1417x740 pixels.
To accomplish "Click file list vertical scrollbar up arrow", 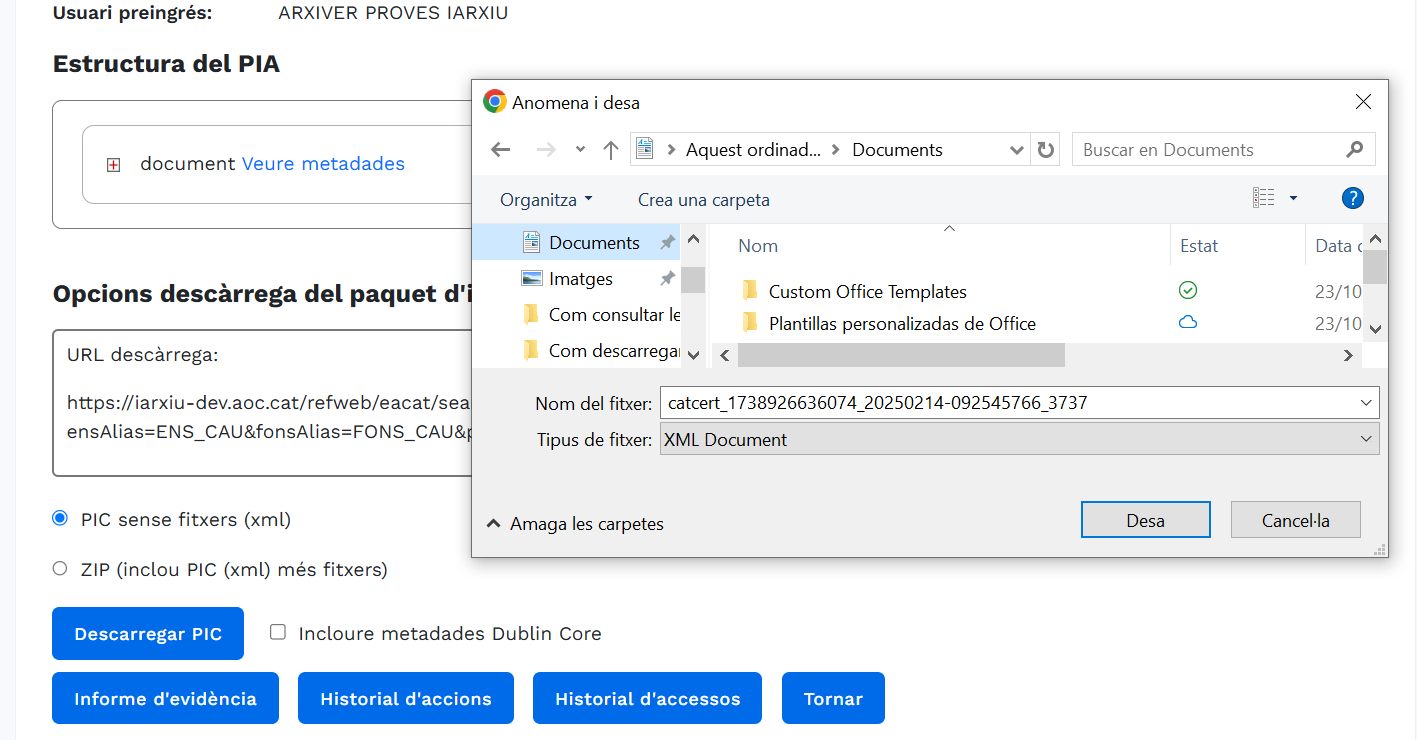I will coord(1375,238).
